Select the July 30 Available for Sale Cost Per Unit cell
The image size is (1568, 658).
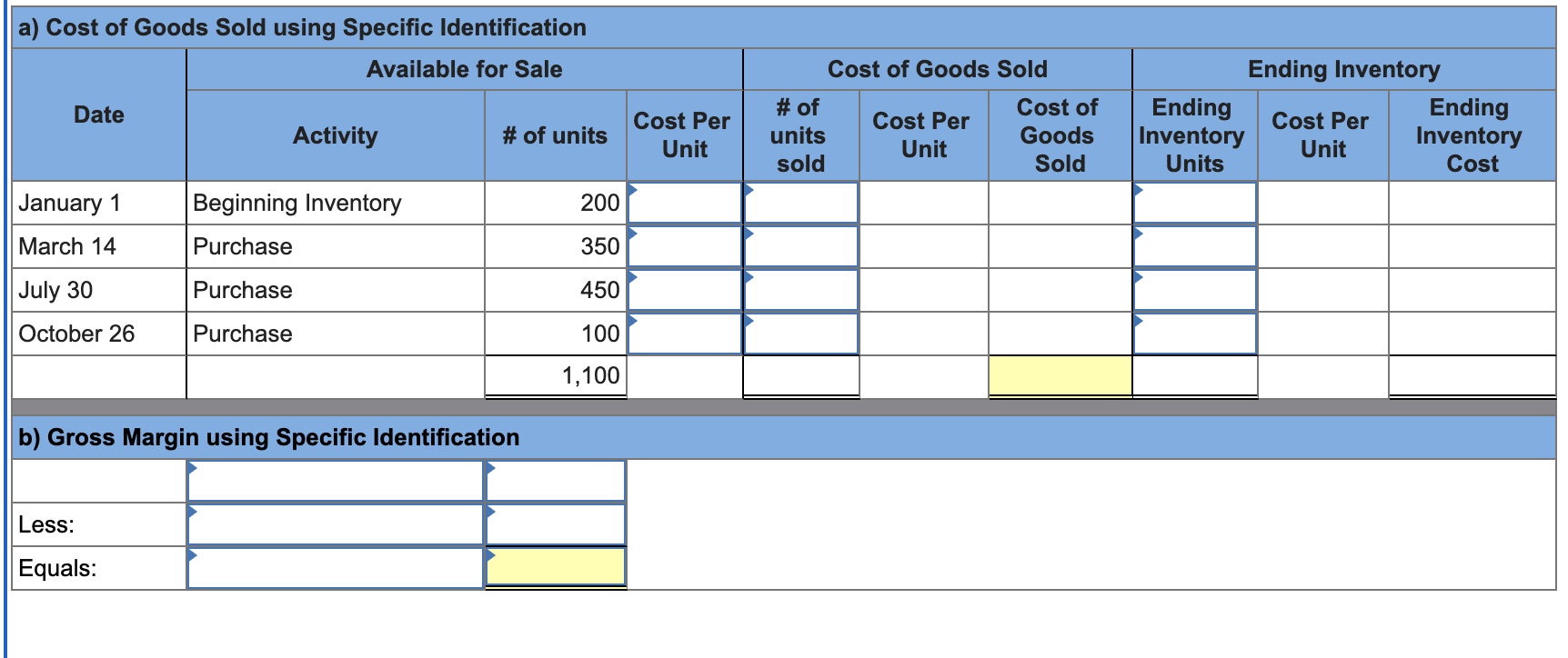685,290
